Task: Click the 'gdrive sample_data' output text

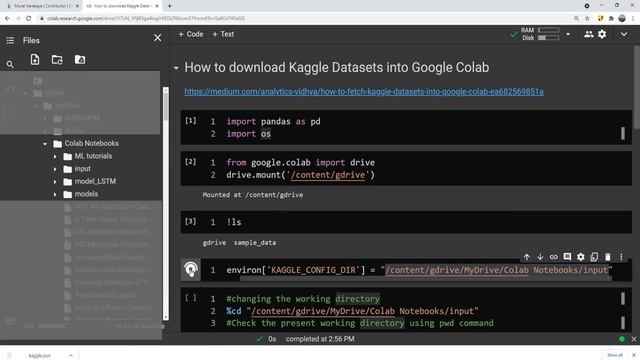Action: tap(239, 243)
